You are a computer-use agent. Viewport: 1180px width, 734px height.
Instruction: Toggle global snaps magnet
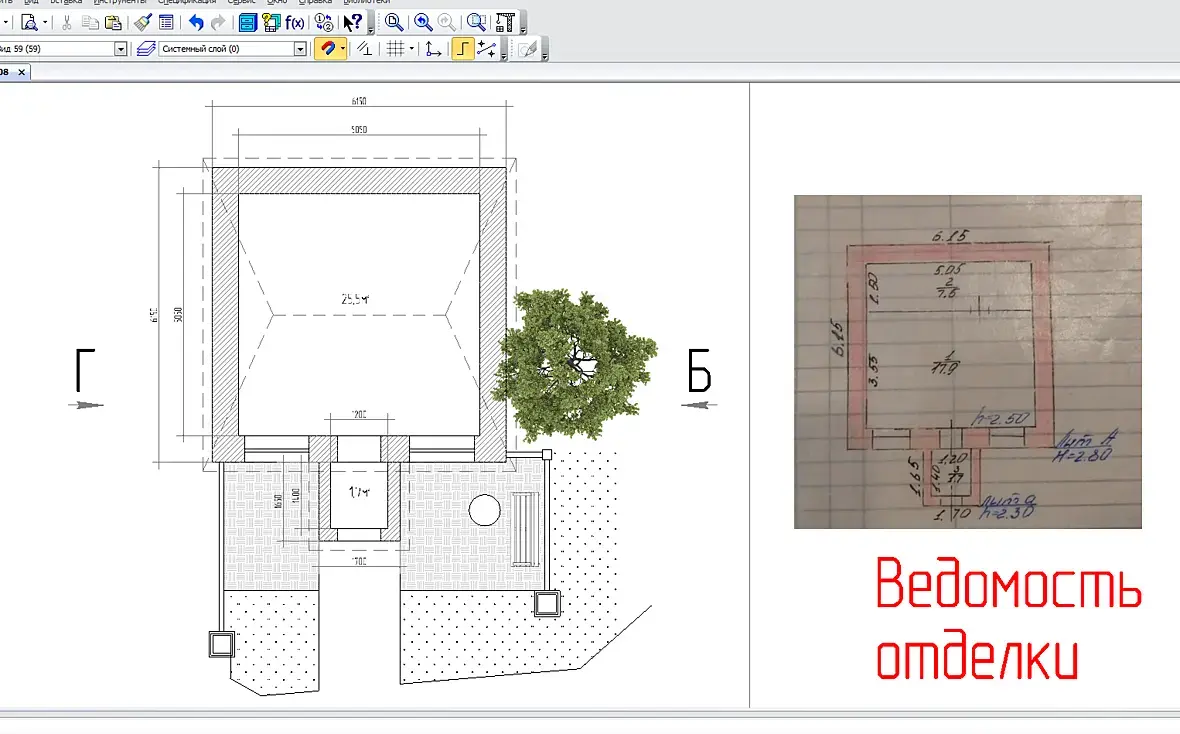click(327, 49)
